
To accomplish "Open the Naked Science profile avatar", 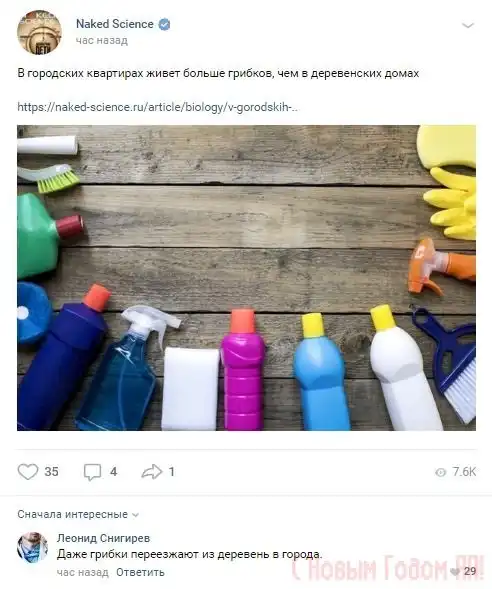I will tap(39, 32).
